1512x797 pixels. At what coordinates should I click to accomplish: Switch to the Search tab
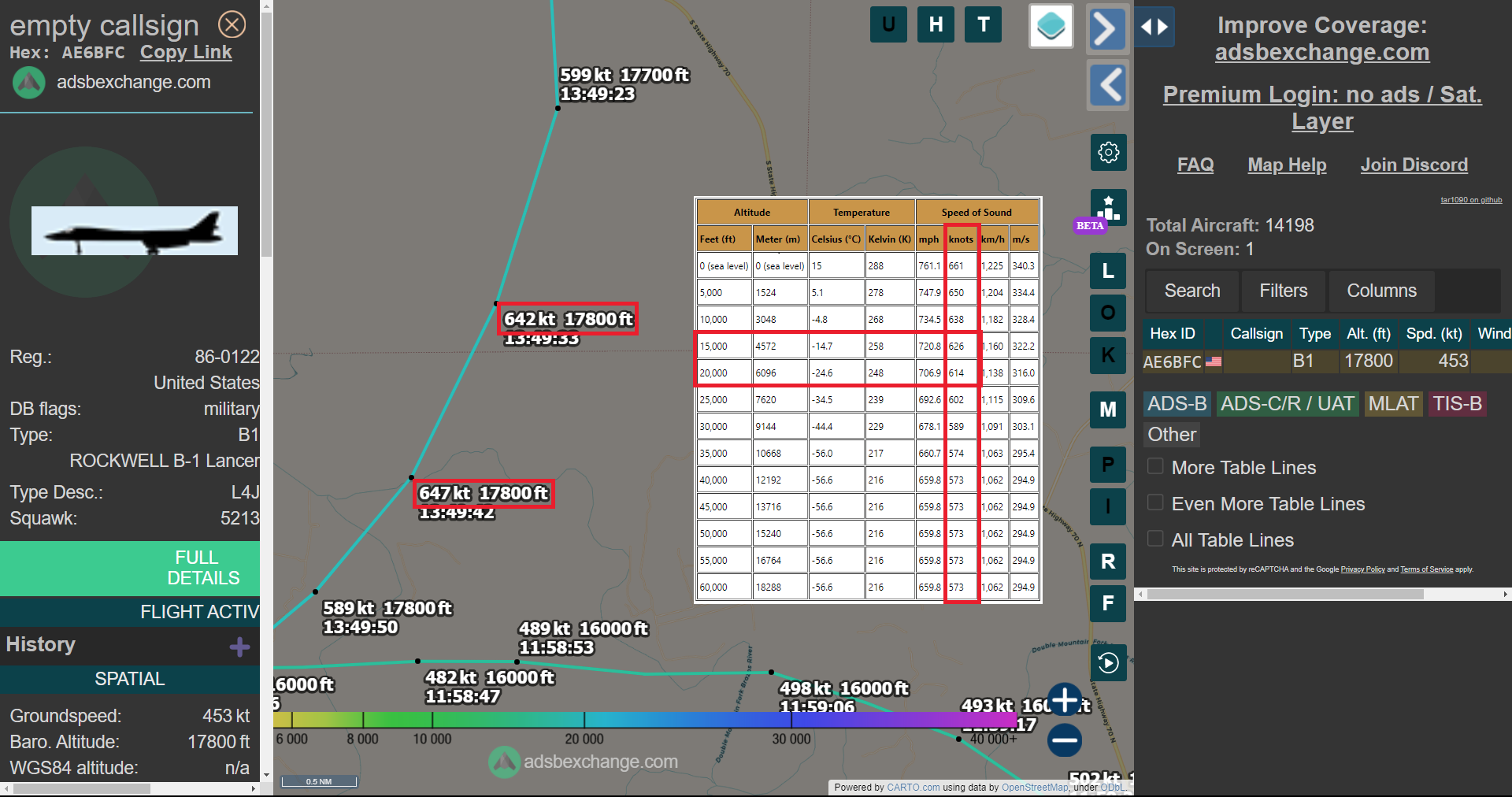coord(1192,291)
